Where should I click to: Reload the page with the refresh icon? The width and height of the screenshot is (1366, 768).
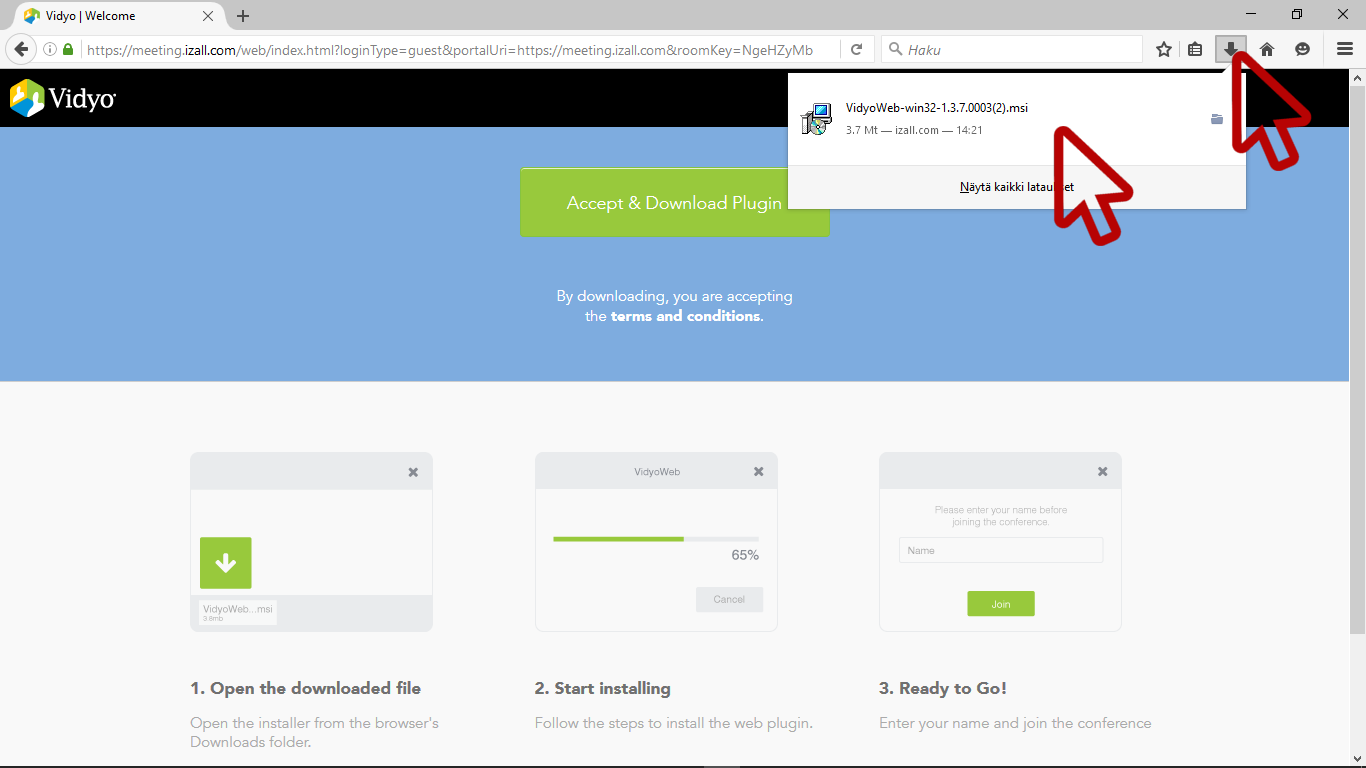tap(857, 49)
